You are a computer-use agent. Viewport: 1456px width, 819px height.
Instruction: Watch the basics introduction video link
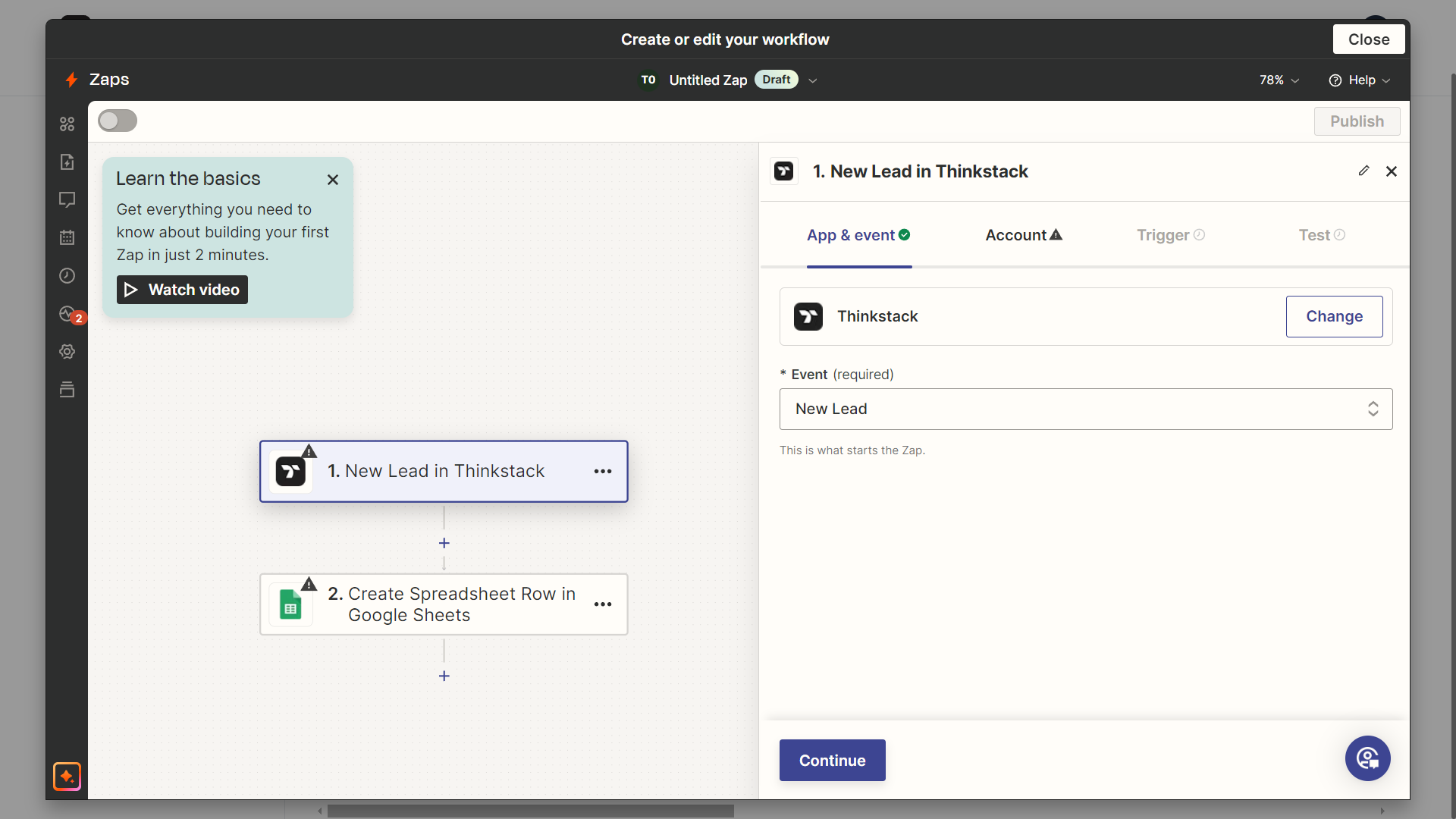click(181, 289)
